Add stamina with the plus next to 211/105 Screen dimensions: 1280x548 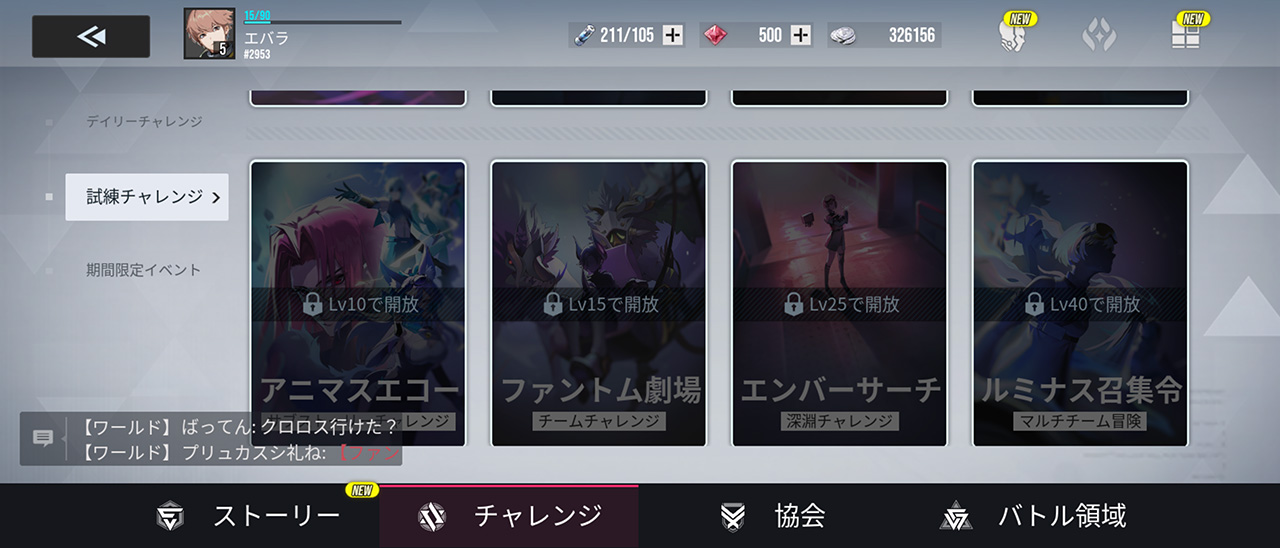click(x=674, y=35)
